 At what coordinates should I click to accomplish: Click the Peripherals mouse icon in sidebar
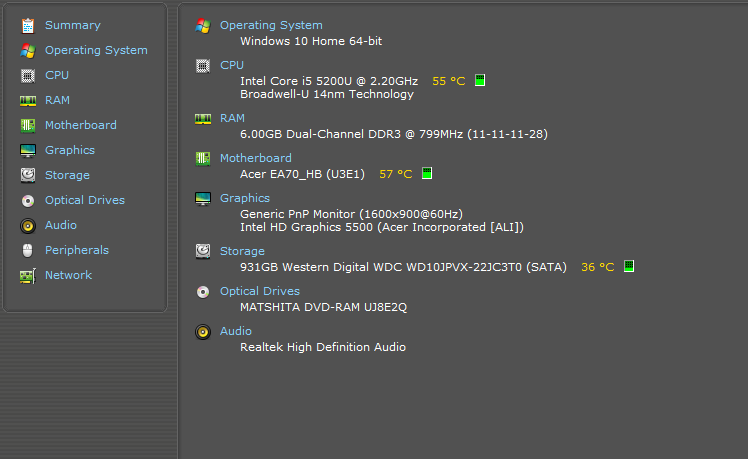[x=27, y=250]
